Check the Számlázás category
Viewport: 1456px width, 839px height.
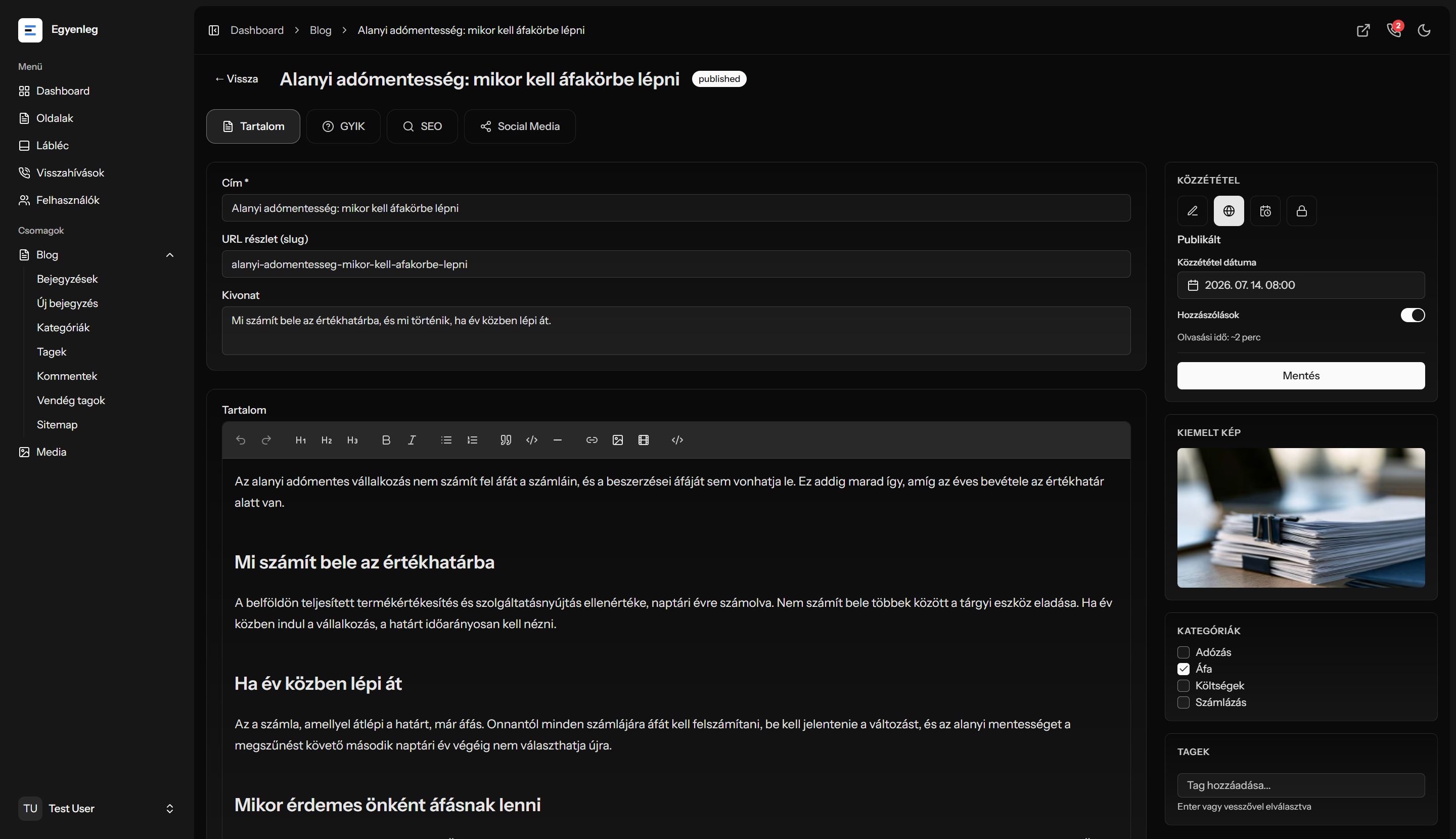[x=1184, y=702]
